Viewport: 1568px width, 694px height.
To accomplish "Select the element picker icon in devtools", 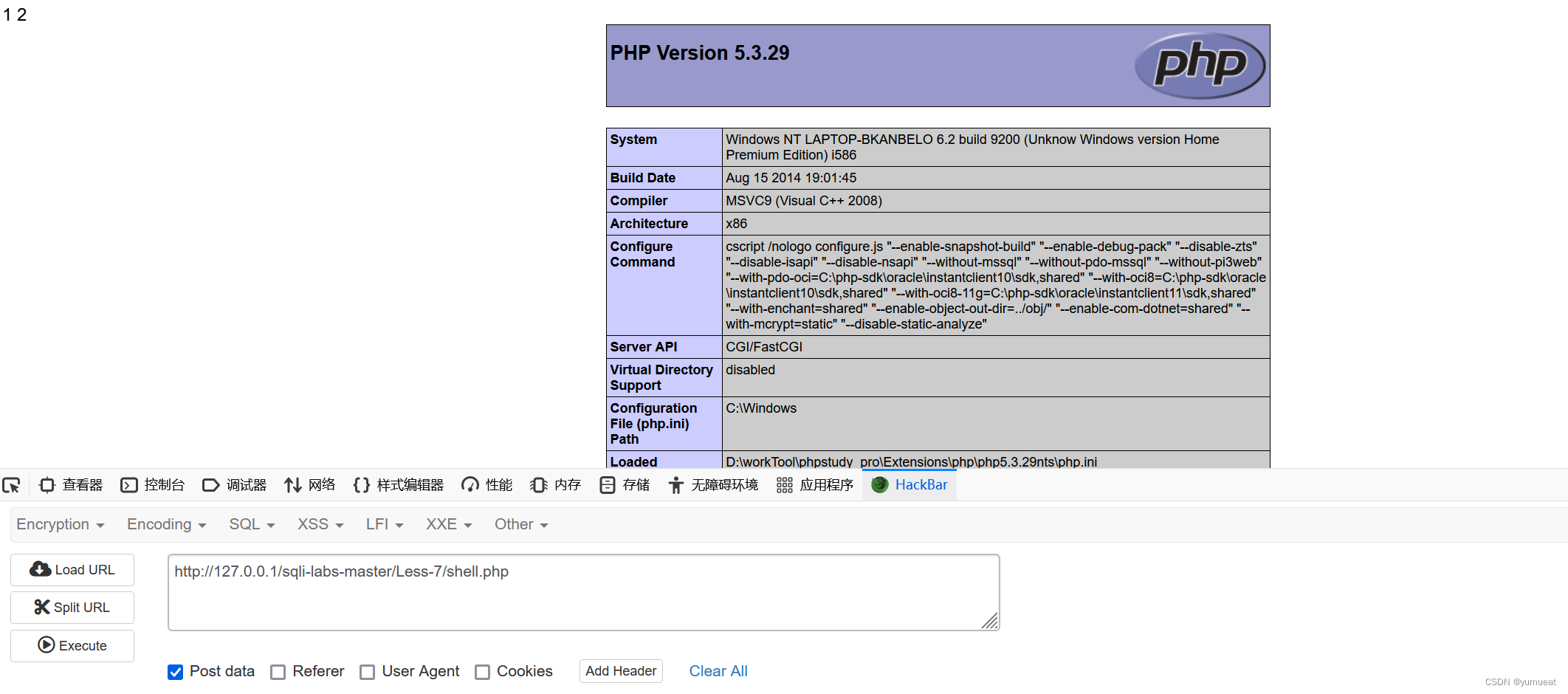I will coord(12,485).
